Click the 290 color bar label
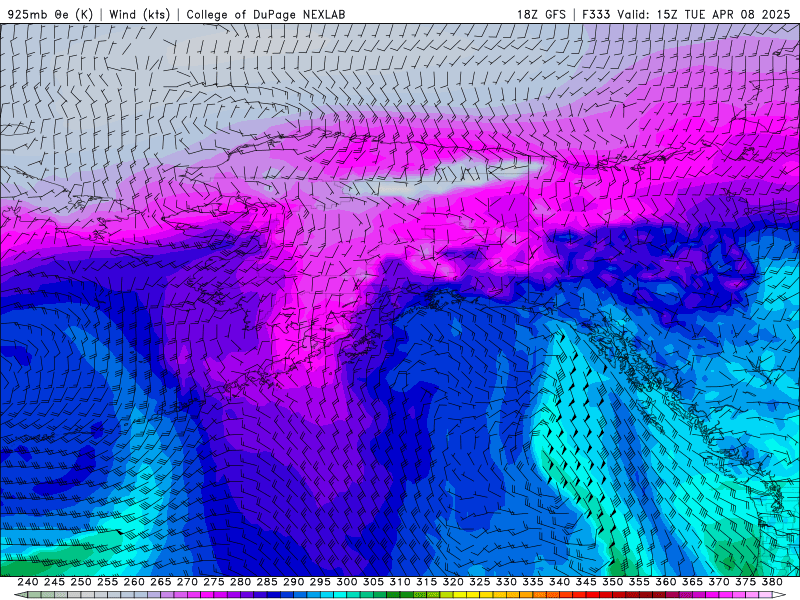This screenshot has height=600, width=800. tap(294, 582)
